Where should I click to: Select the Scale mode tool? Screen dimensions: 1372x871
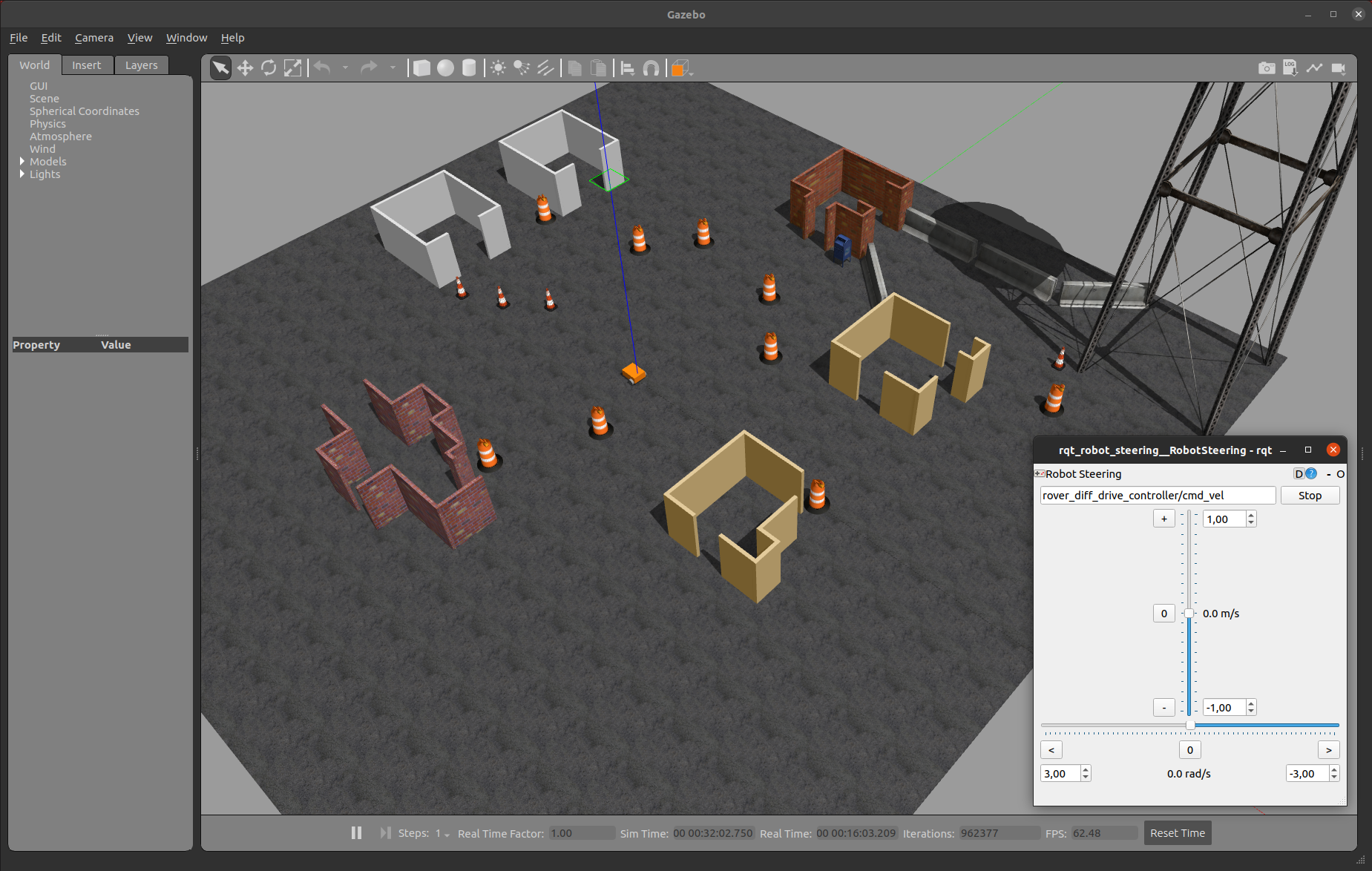point(292,68)
